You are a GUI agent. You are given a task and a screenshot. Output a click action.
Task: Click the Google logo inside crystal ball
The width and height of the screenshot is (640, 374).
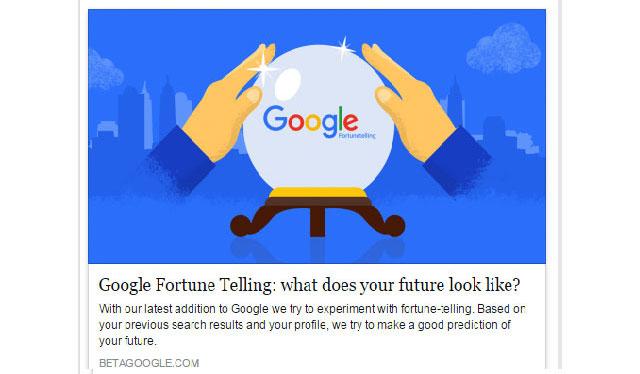pyautogui.click(x=311, y=121)
